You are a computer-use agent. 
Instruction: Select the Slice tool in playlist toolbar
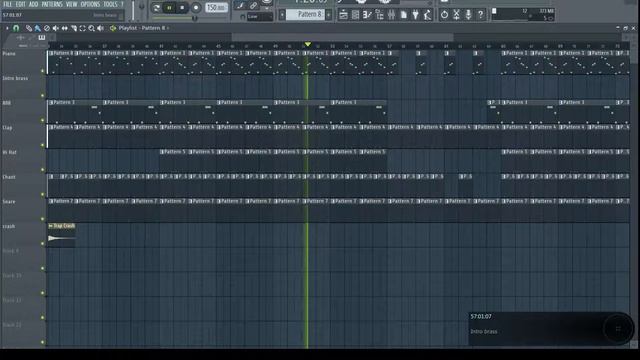(x=74, y=28)
